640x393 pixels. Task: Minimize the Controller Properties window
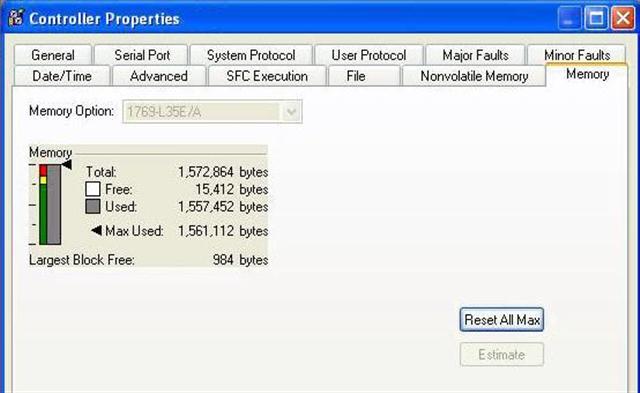(569, 18)
